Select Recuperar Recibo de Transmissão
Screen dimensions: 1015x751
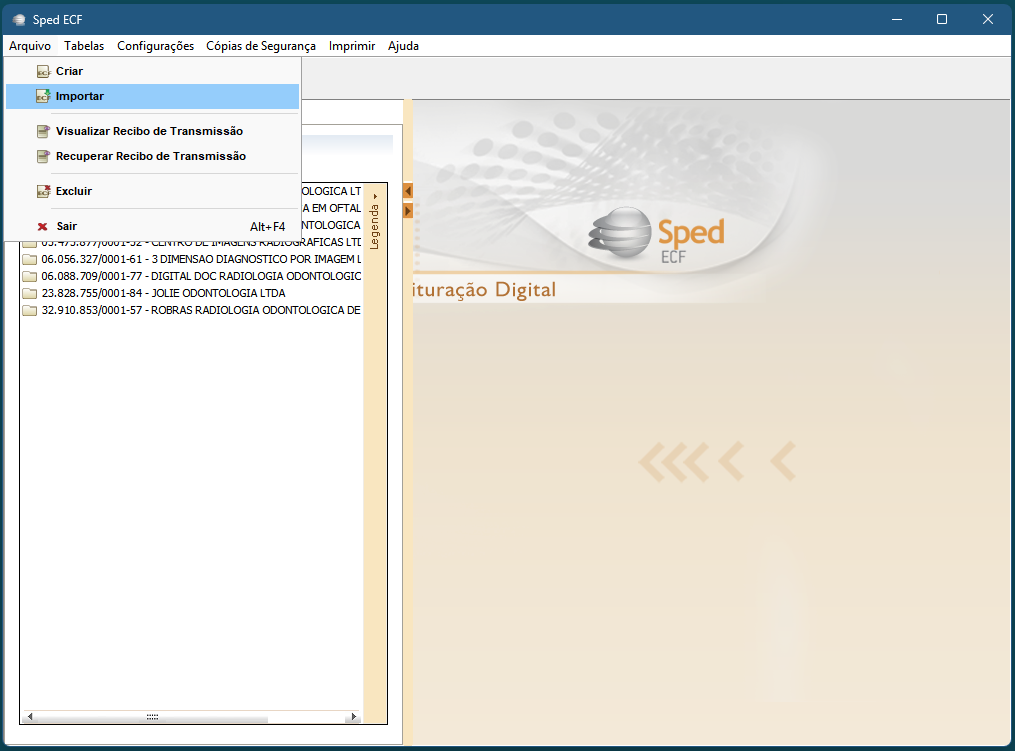(x=152, y=157)
